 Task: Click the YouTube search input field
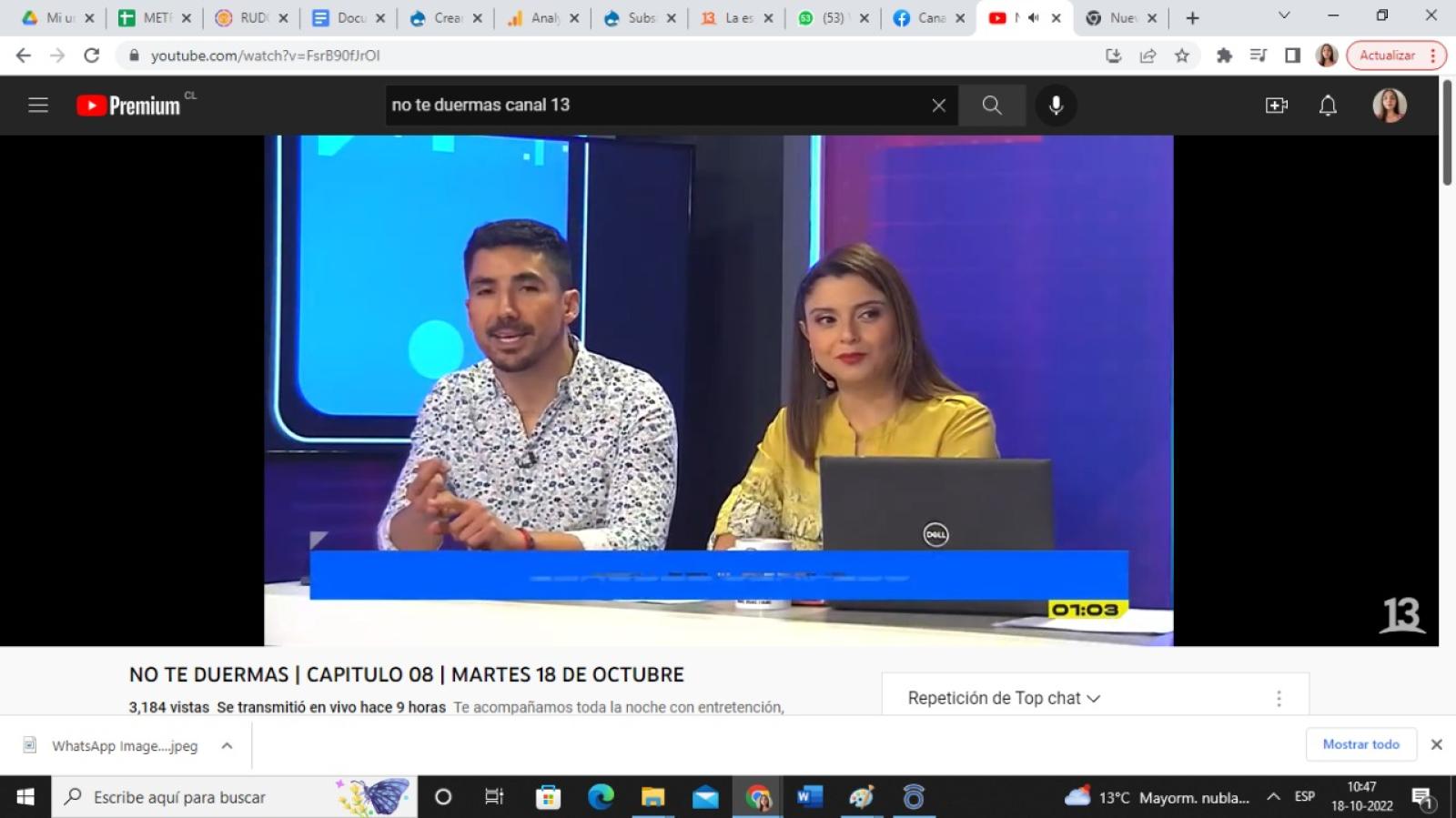pyautogui.click(x=655, y=106)
